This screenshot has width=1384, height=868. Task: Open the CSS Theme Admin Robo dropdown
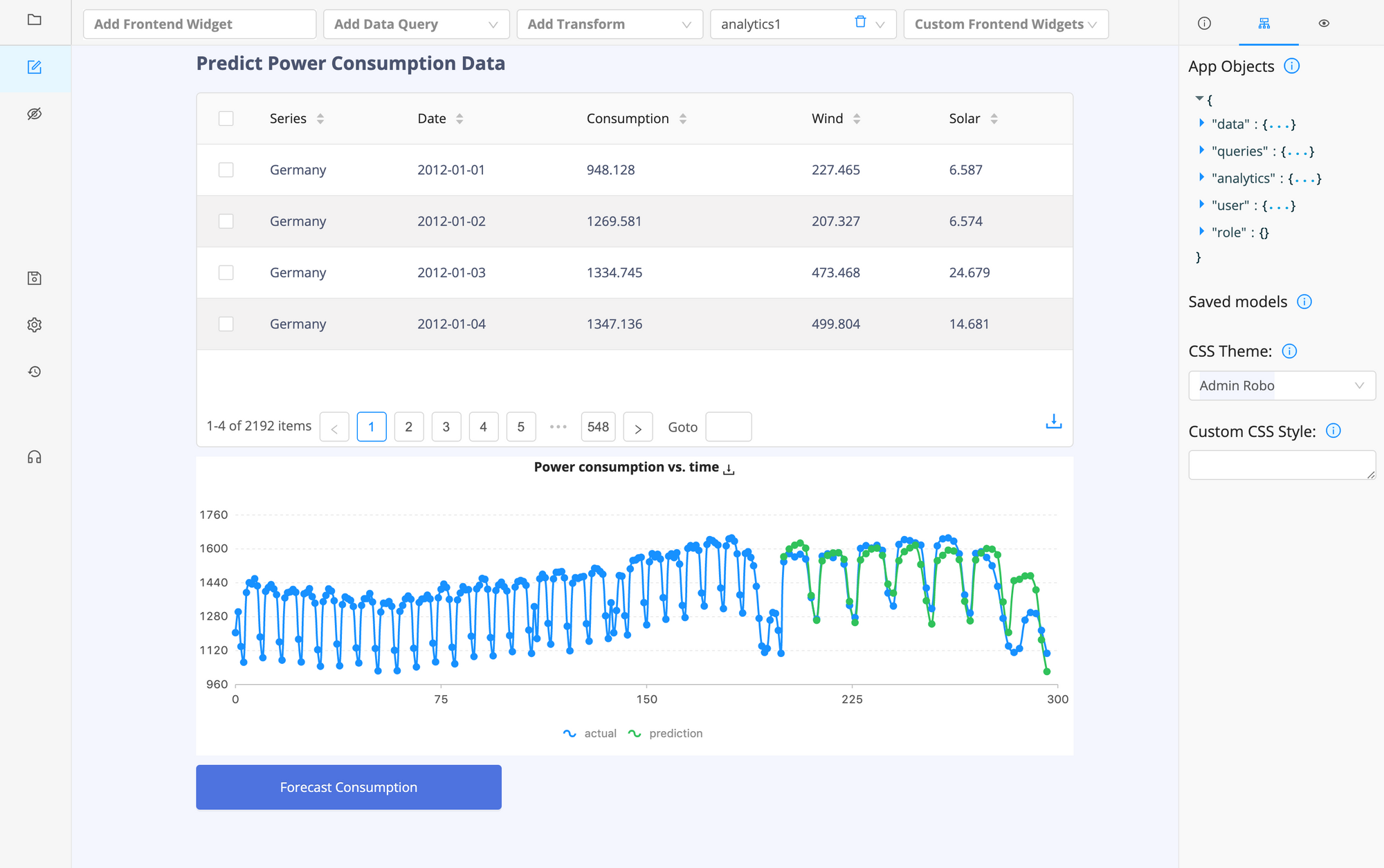point(1281,385)
